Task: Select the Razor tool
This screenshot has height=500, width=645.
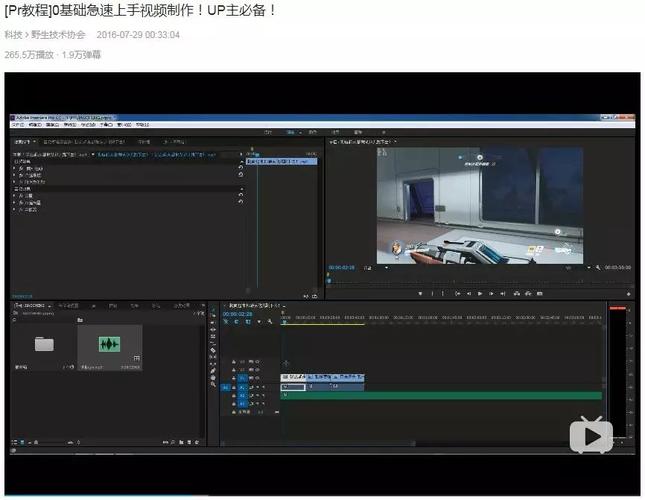Action: tap(213, 350)
